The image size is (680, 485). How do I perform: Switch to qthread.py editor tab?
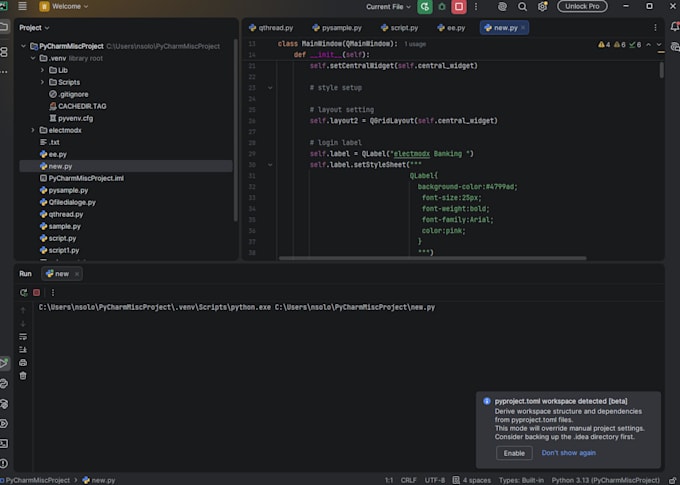point(271,28)
